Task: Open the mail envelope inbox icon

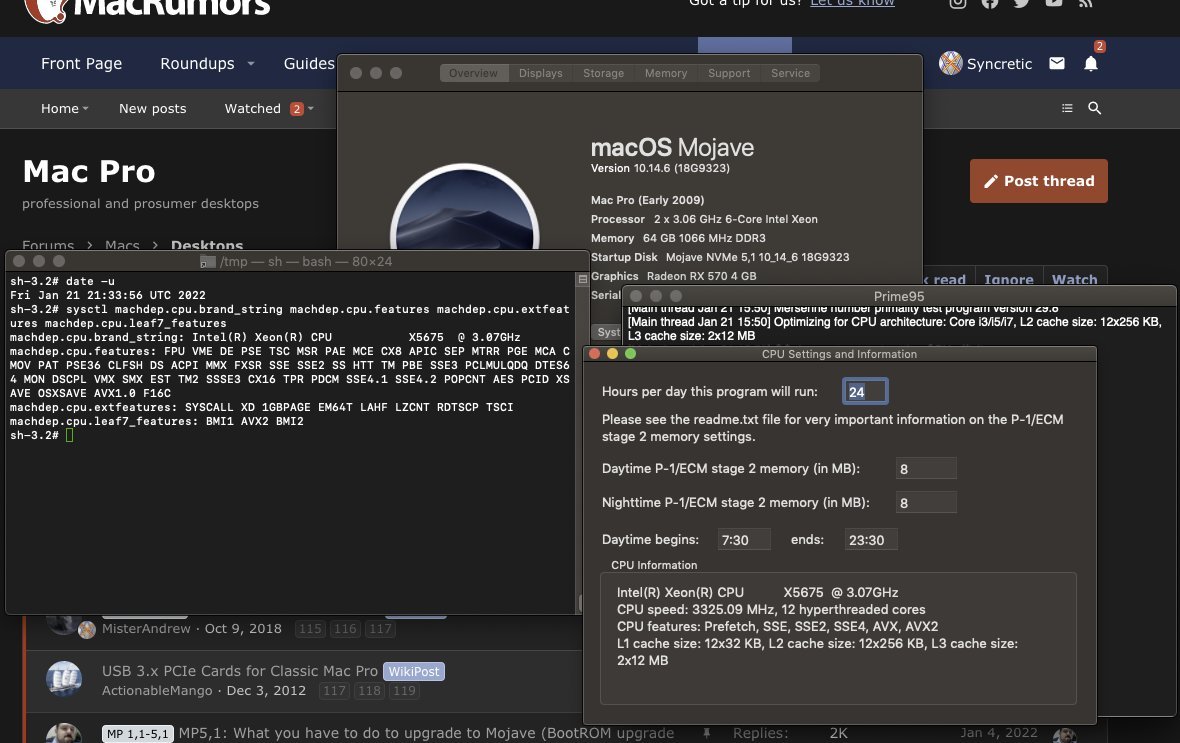Action: (1057, 63)
